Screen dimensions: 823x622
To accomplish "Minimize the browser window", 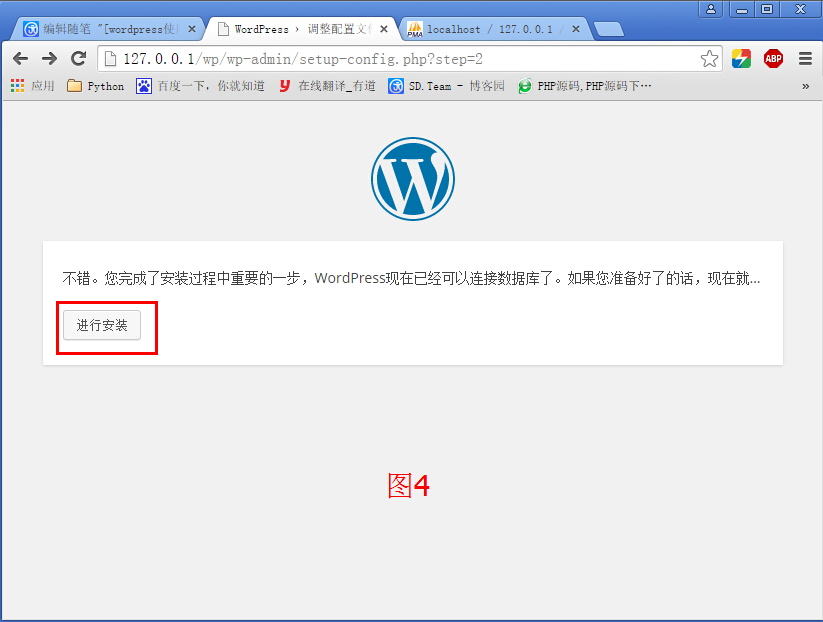I will (742, 9).
